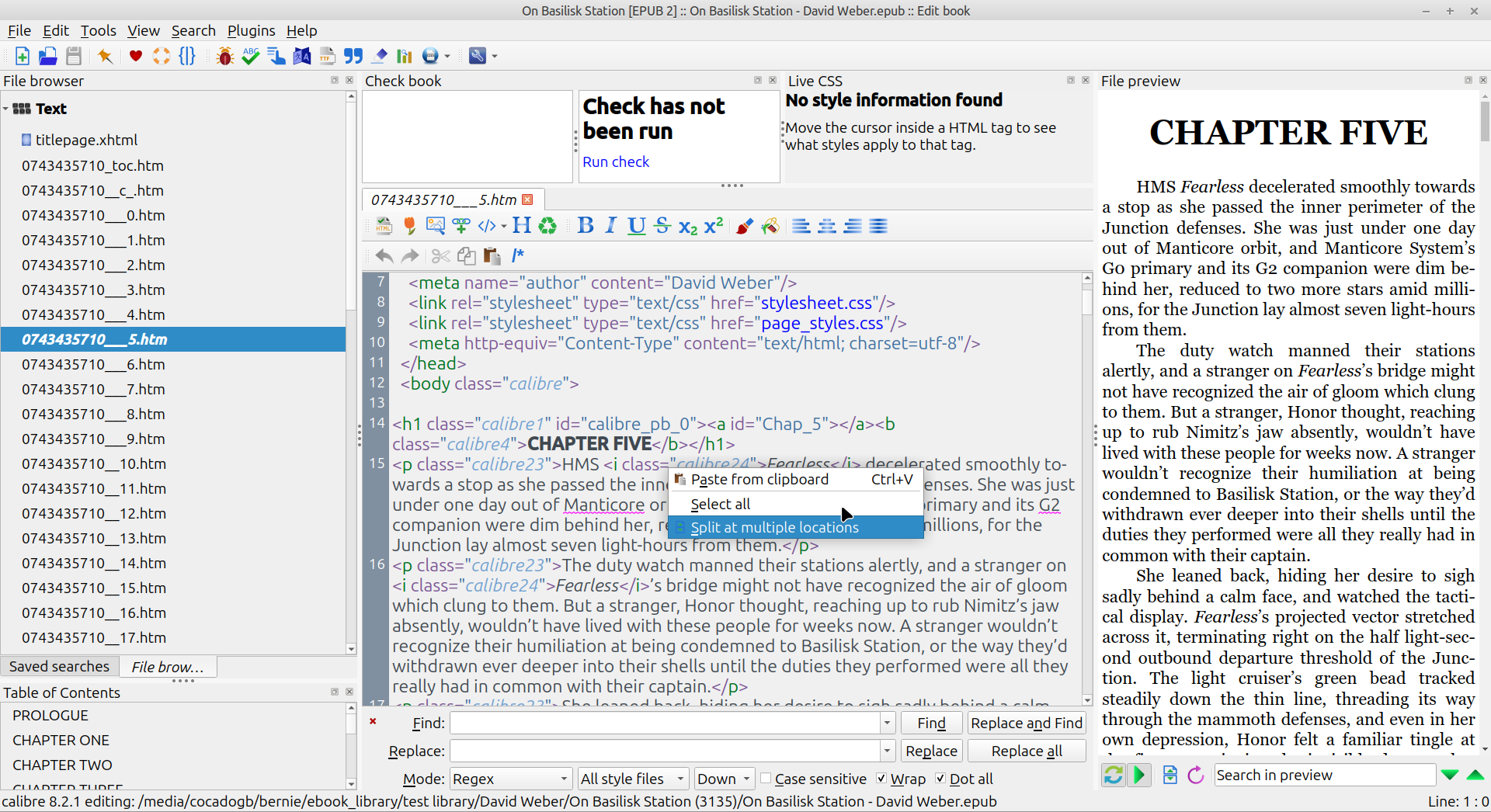
Task: Click the red heart donate icon
Action: (136, 56)
